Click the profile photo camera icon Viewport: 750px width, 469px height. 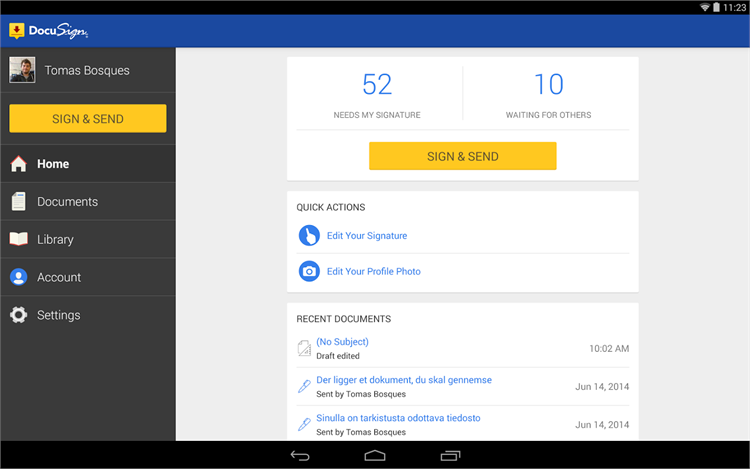coord(309,271)
